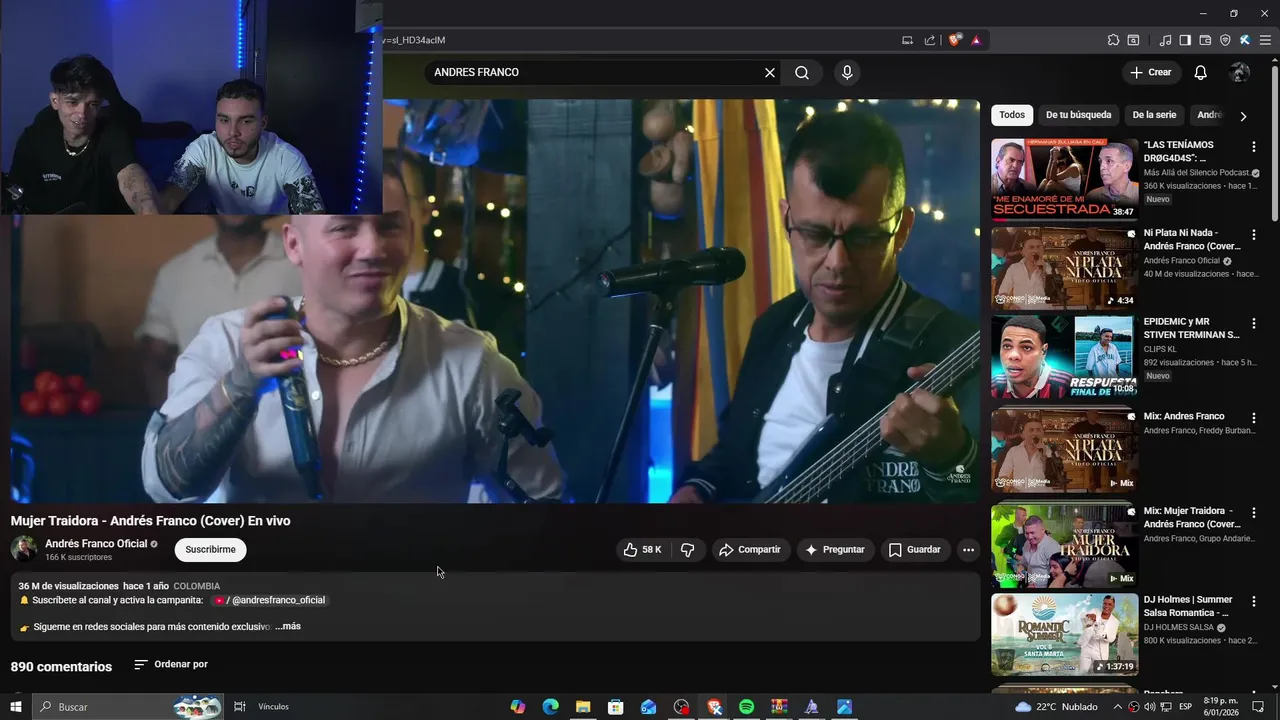Open browser search tabs icon
Viewport: 1280px width, 720px height.
[1133, 40]
